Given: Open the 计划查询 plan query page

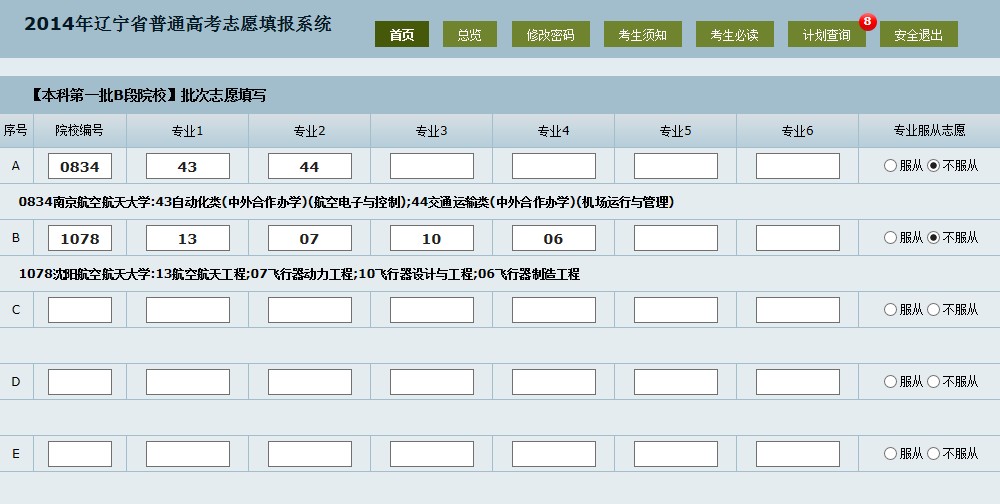Looking at the screenshot, I should click(826, 35).
